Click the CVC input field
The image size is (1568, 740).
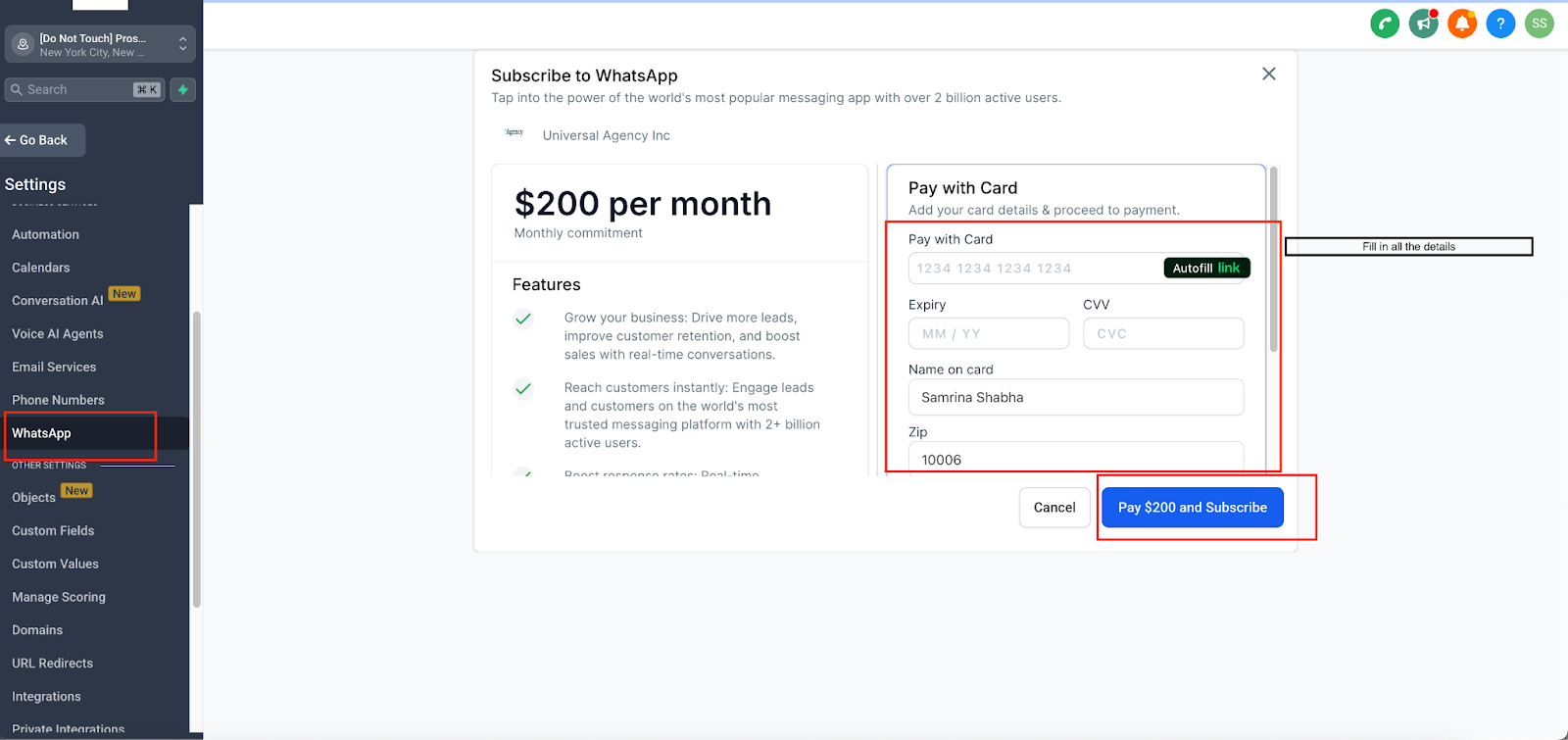click(x=1163, y=333)
